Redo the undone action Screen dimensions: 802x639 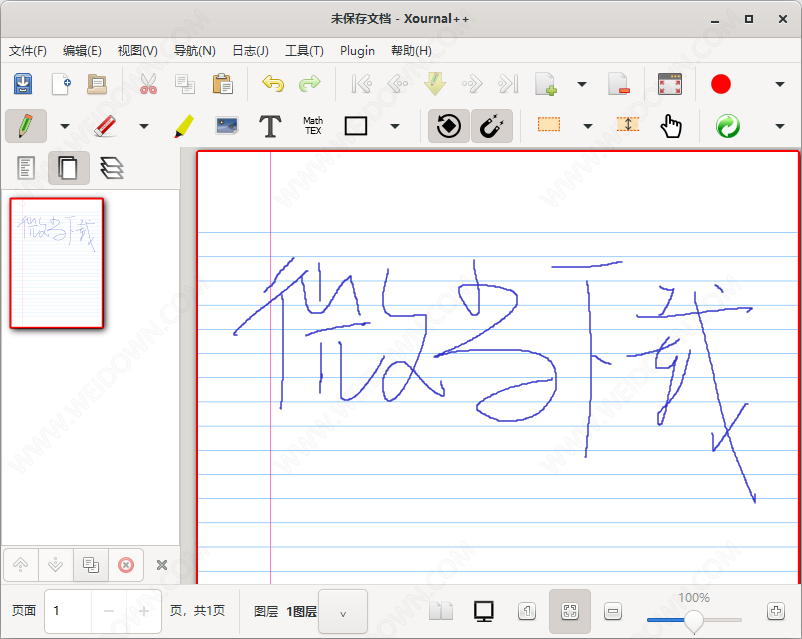coord(309,83)
